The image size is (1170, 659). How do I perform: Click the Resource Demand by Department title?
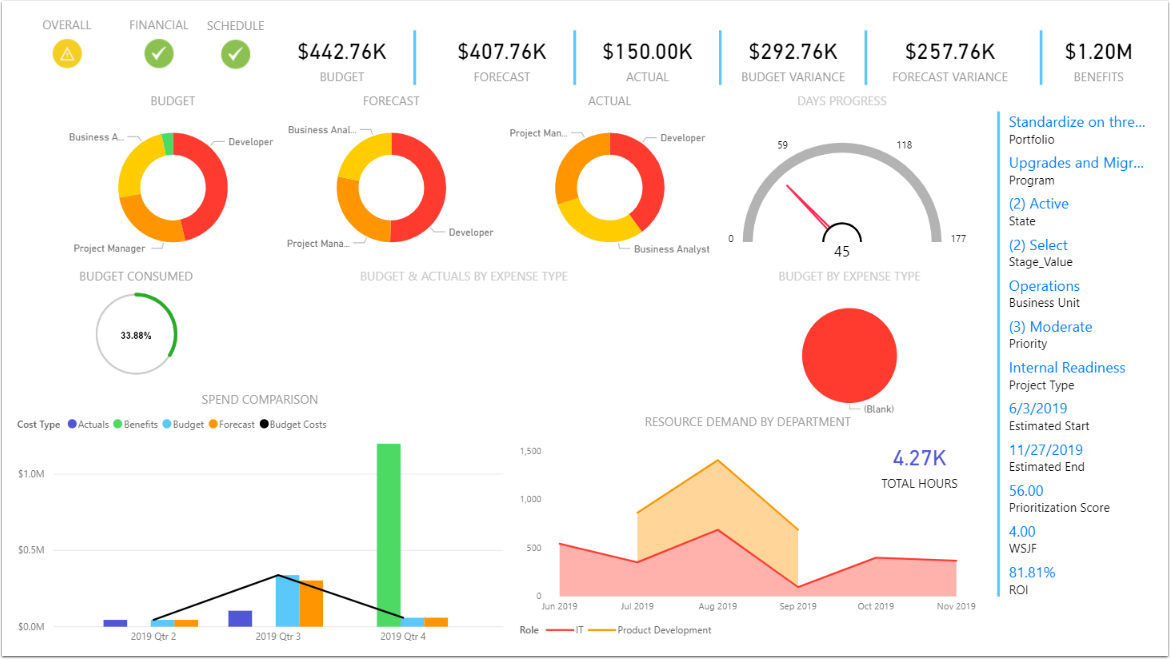[748, 422]
